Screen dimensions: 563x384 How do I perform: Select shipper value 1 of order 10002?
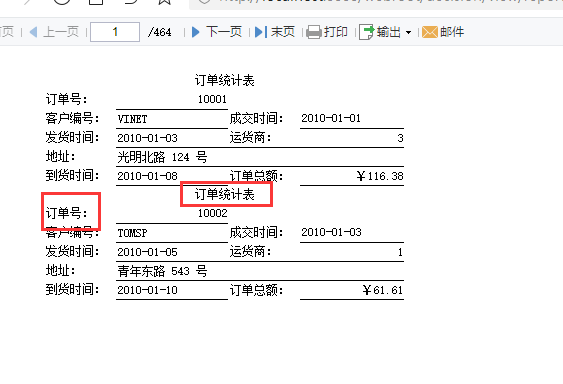point(400,252)
